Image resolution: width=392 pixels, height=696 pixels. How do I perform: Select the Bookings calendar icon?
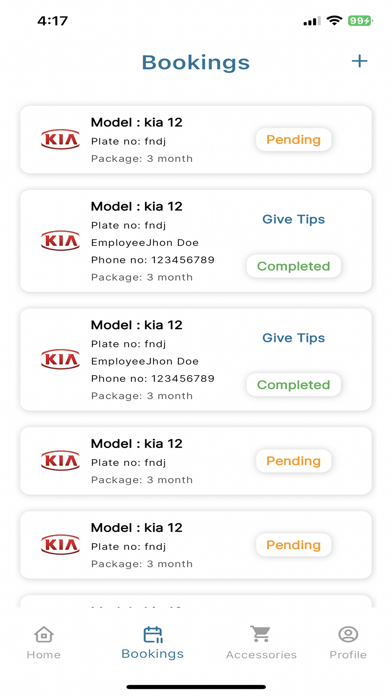pyautogui.click(x=153, y=634)
